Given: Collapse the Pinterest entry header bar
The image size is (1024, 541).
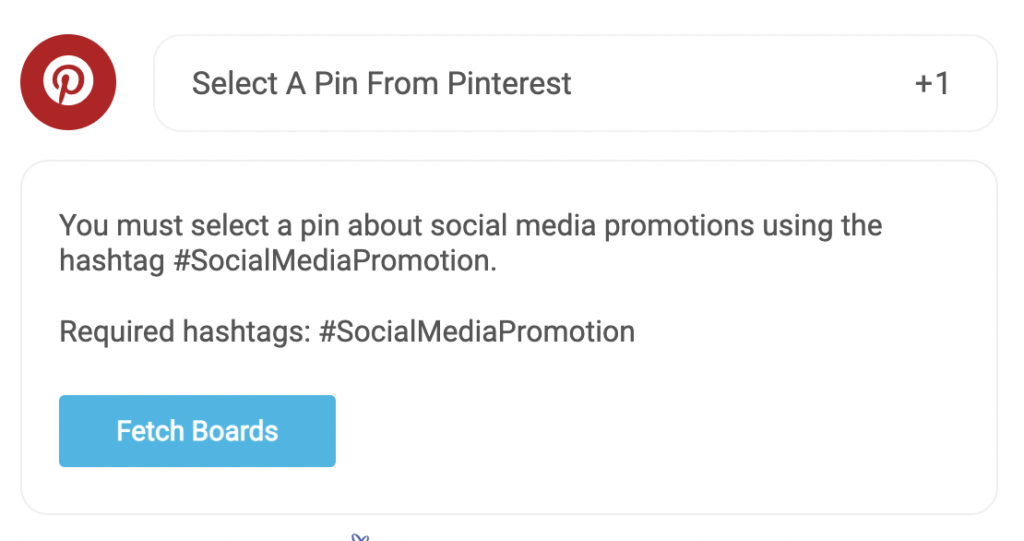Looking at the screenshot, I should 575,83.
